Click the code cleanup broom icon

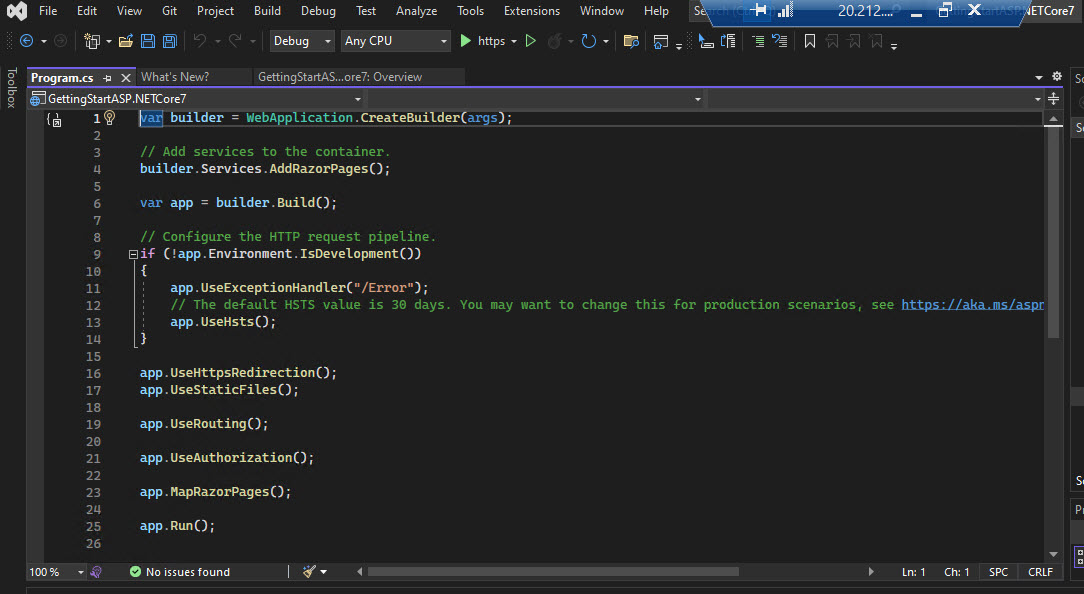[309, 572]
